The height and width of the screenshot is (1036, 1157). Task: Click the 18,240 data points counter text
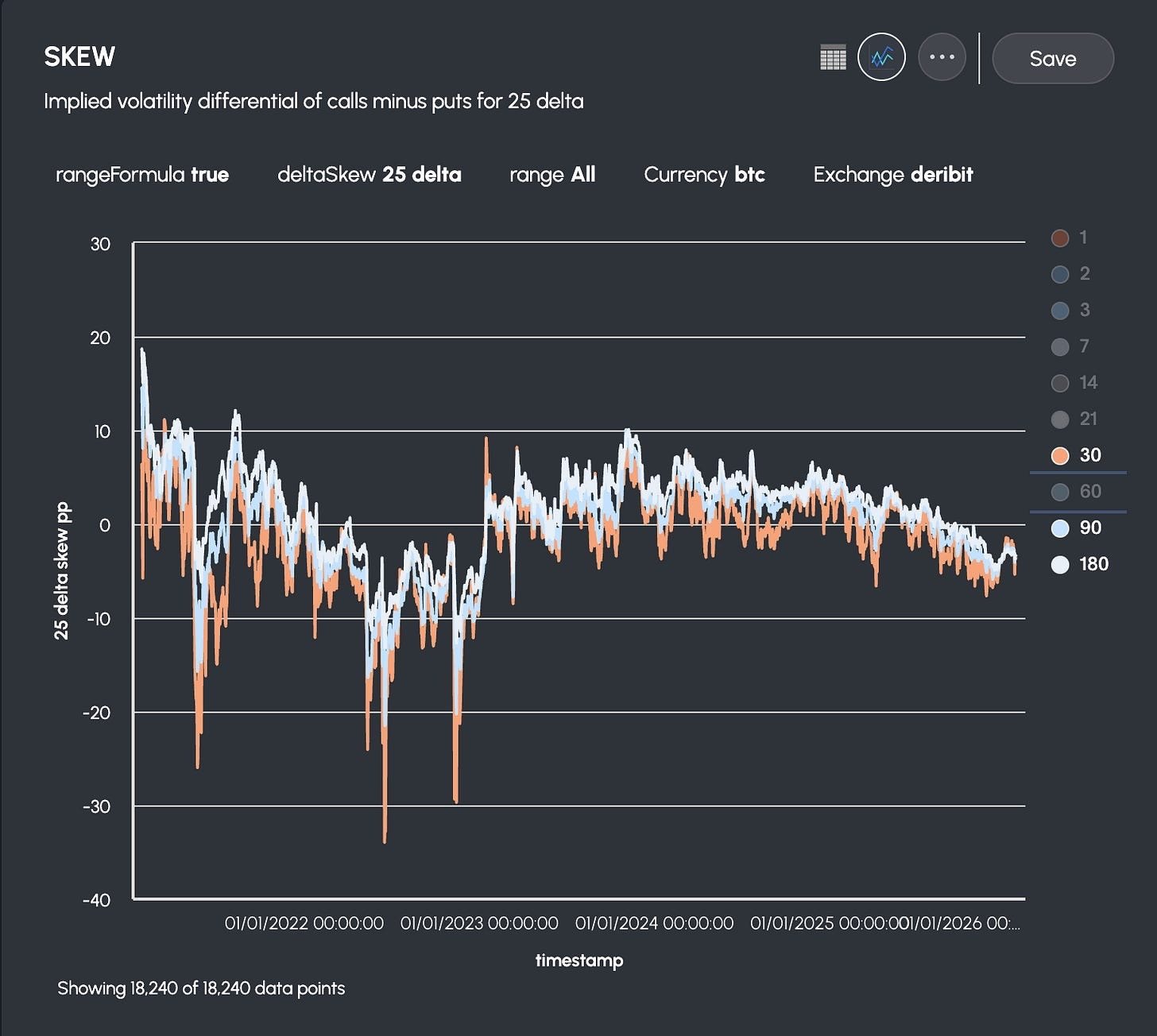pos(201,988)
